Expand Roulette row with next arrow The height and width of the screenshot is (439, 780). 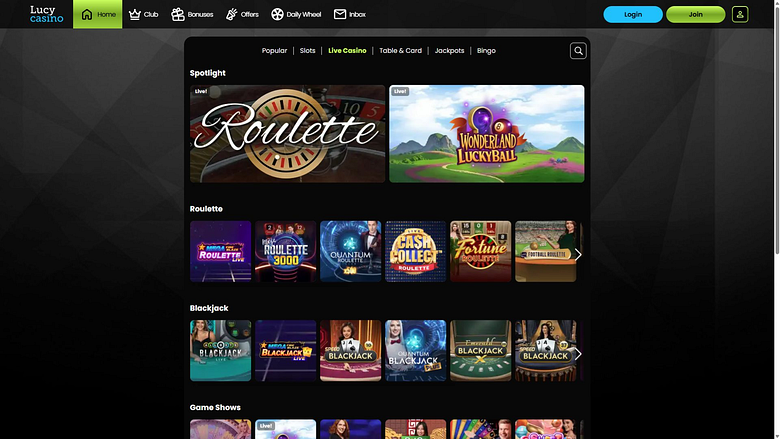coord(578,255)
